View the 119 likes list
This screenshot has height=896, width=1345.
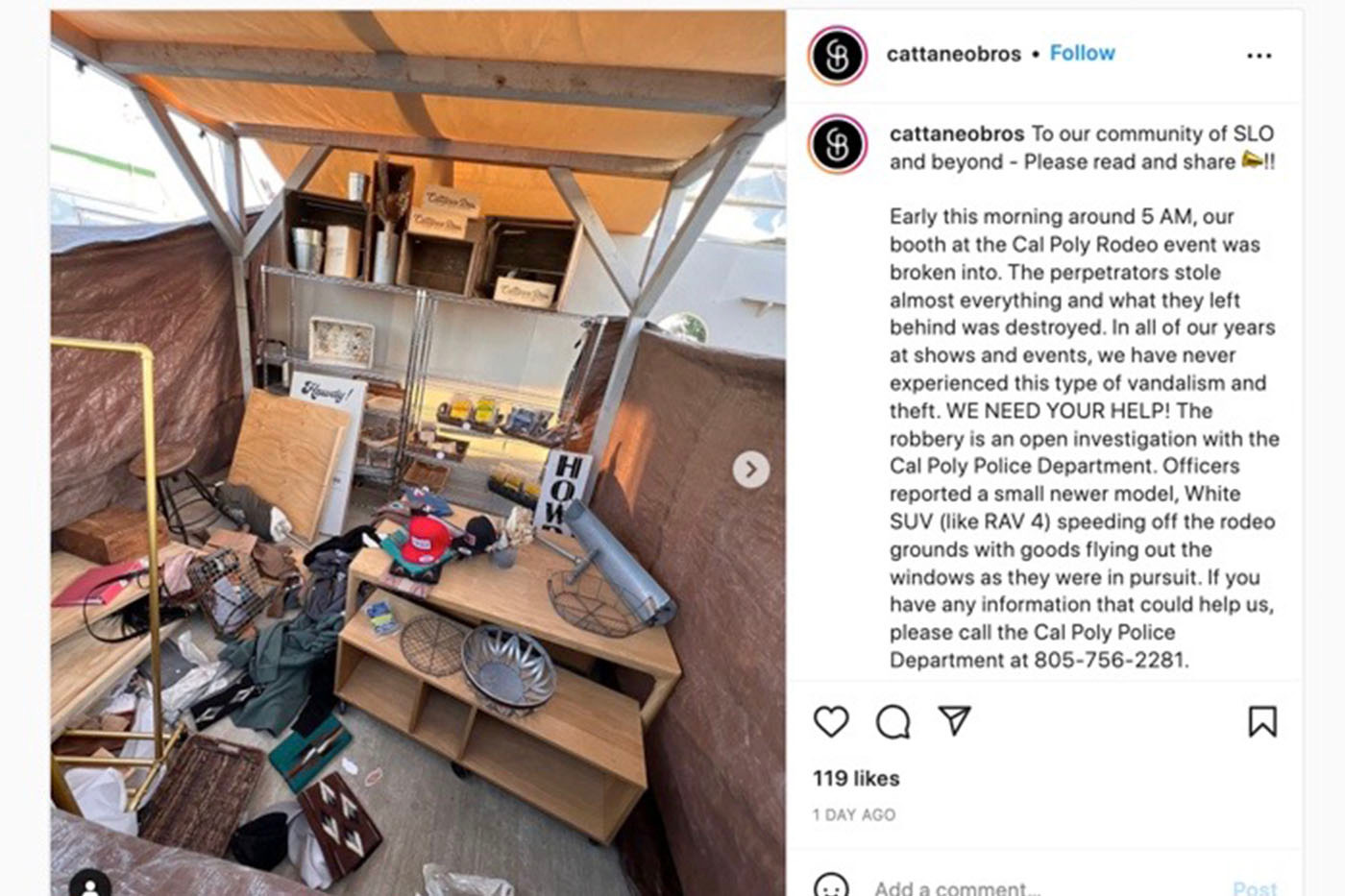point(856,778)
